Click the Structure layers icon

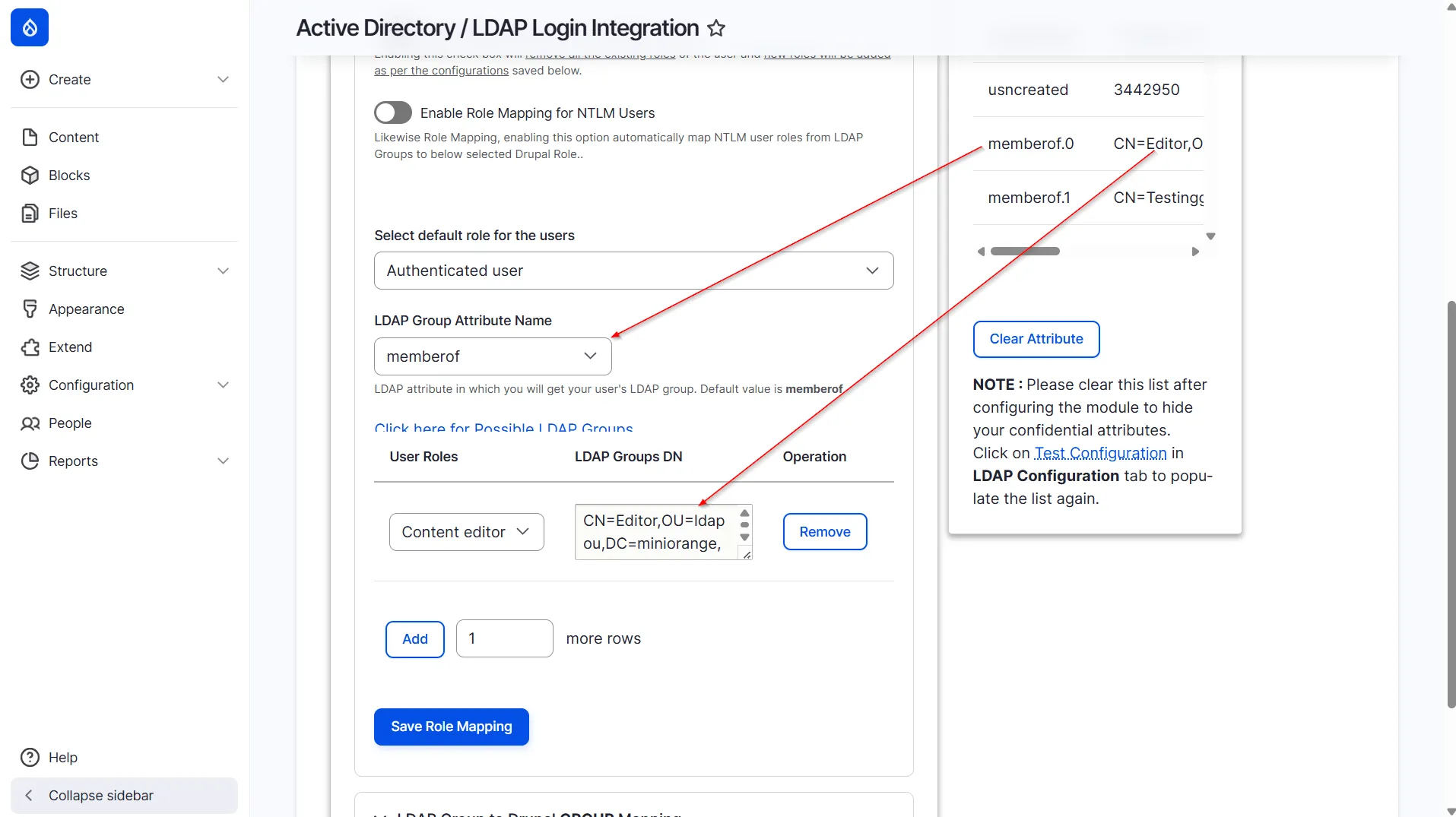point(30,271)
